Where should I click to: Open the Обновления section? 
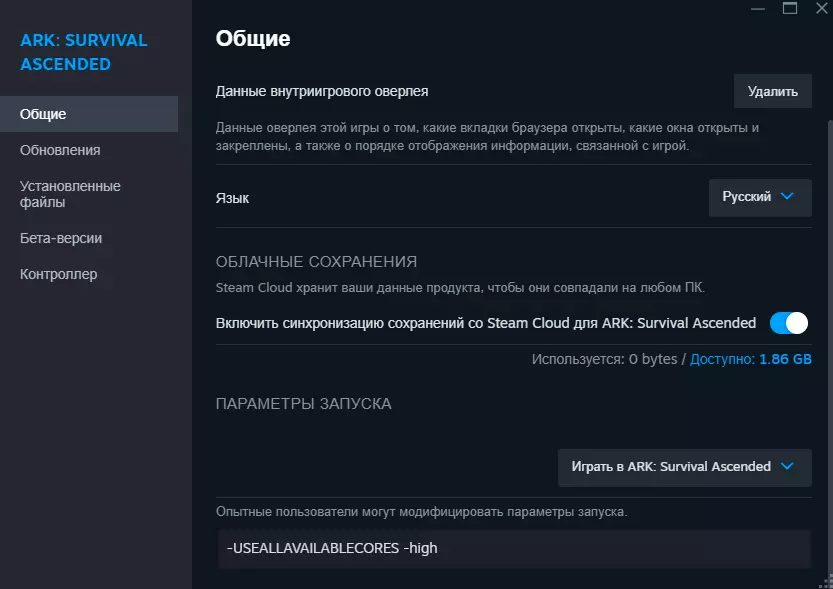[60, 150]
